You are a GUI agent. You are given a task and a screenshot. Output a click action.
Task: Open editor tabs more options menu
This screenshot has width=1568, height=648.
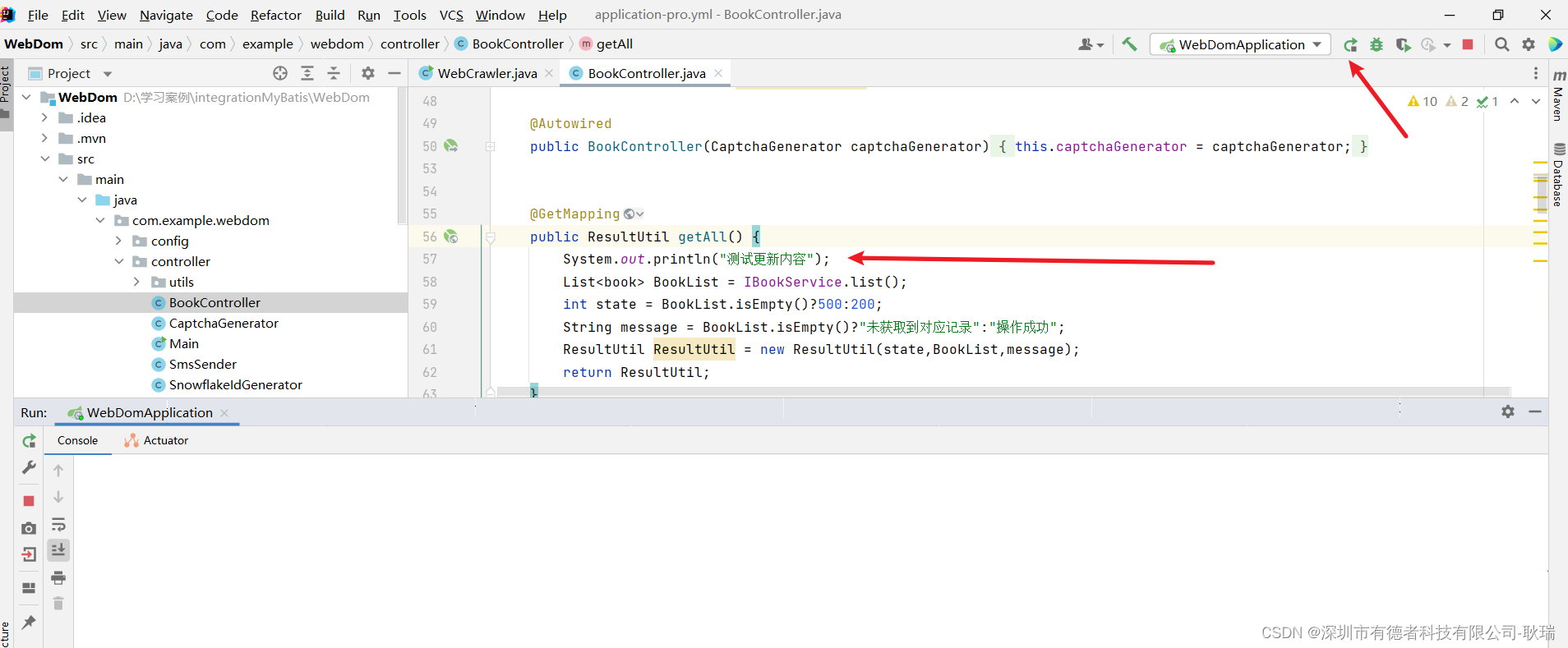[x=1536, y=73]
